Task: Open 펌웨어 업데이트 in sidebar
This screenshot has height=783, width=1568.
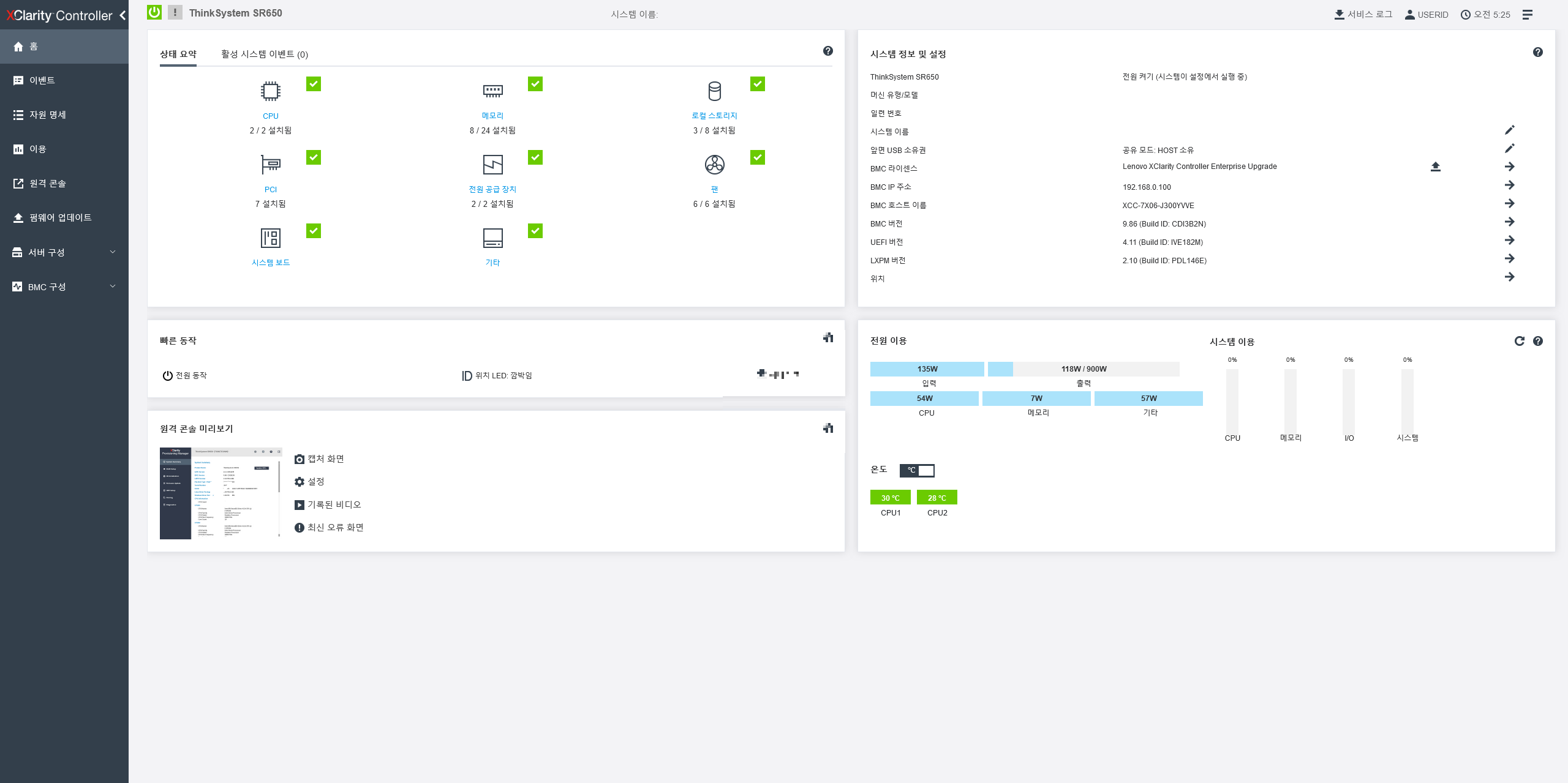Action: click(x=60, y=217)
